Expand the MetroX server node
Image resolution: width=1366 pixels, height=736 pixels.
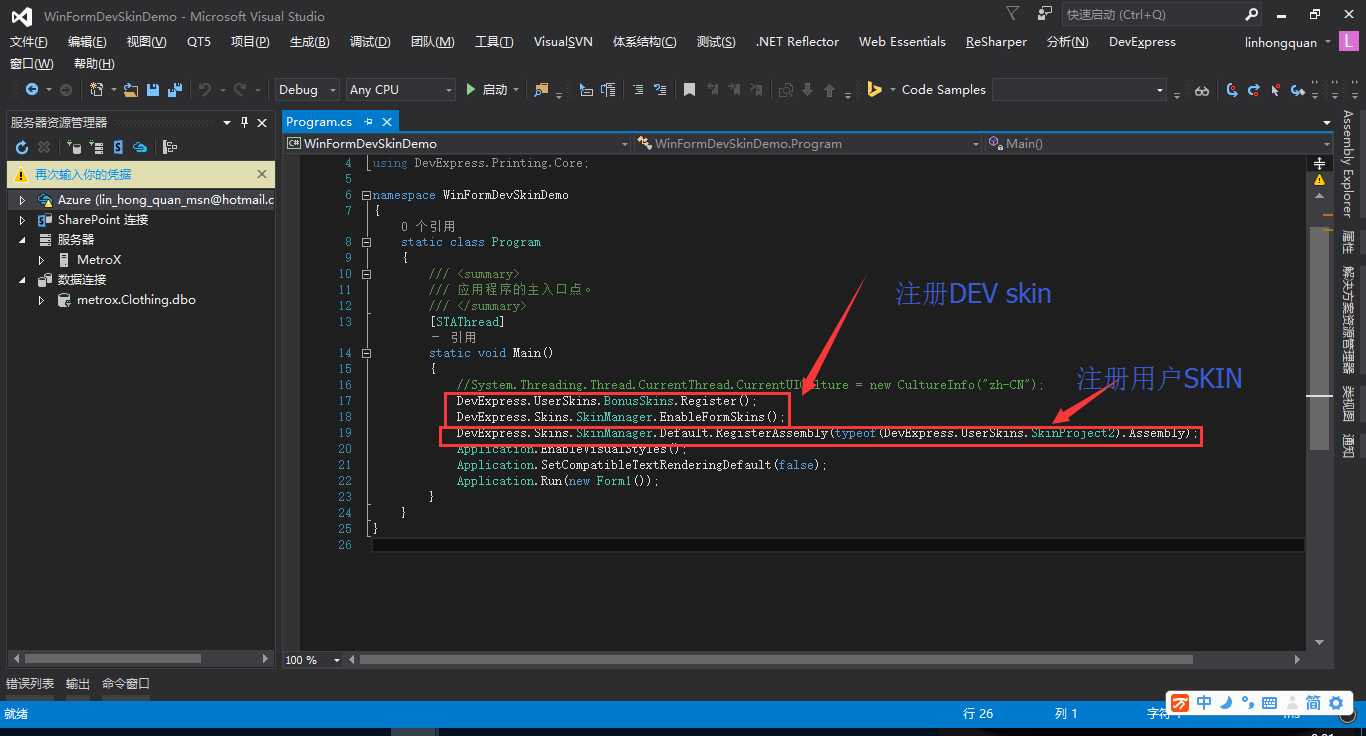click(41, 260)
